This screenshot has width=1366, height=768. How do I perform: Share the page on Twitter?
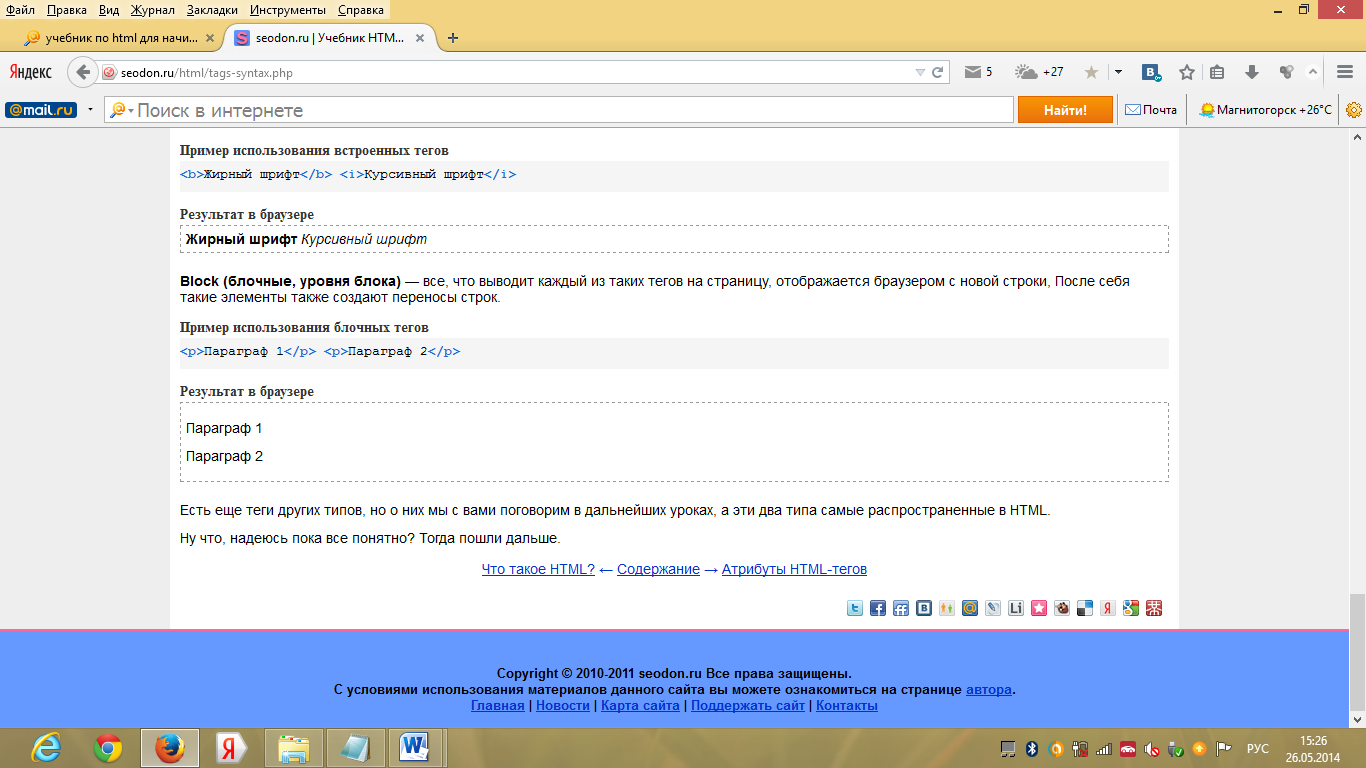click(855, 608)
